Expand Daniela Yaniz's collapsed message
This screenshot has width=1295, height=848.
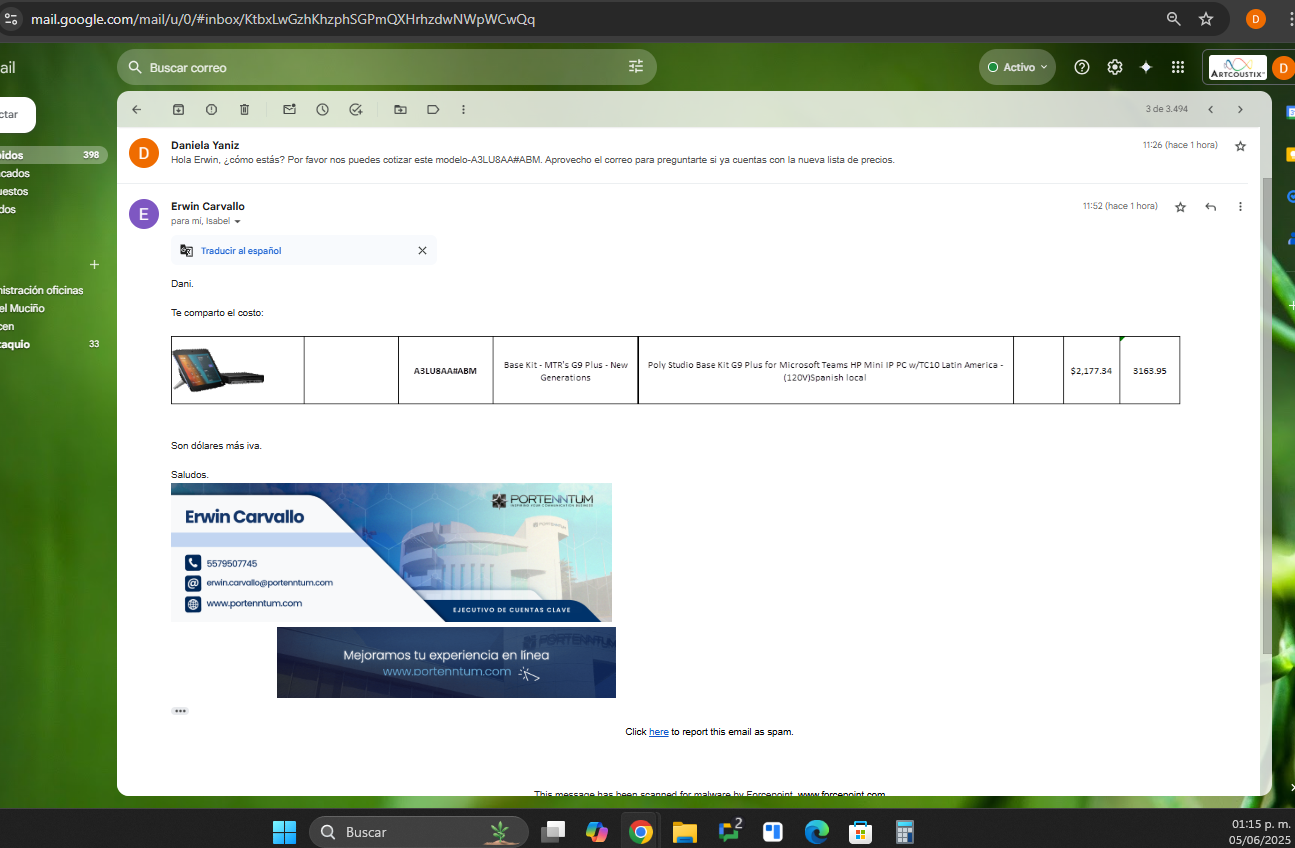[x=689, y=152]
